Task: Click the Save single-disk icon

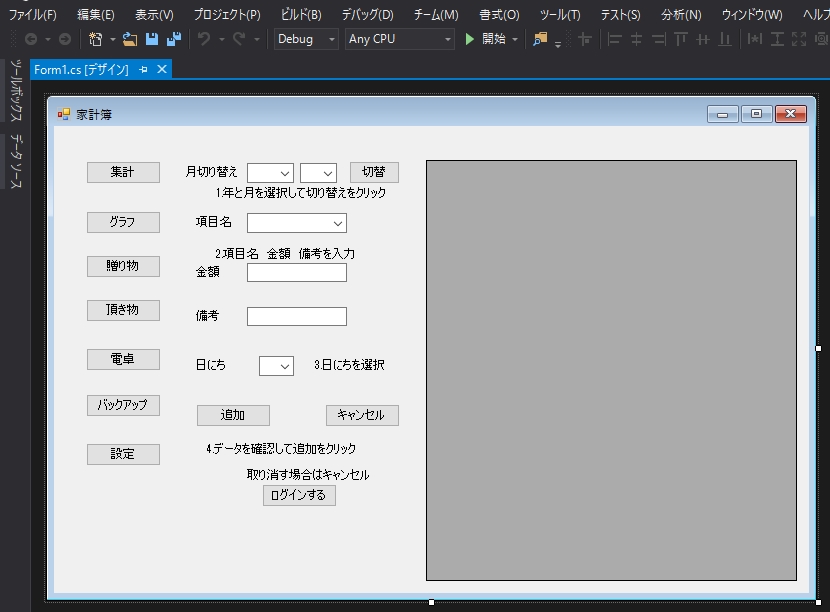Action: pos(152,39)
